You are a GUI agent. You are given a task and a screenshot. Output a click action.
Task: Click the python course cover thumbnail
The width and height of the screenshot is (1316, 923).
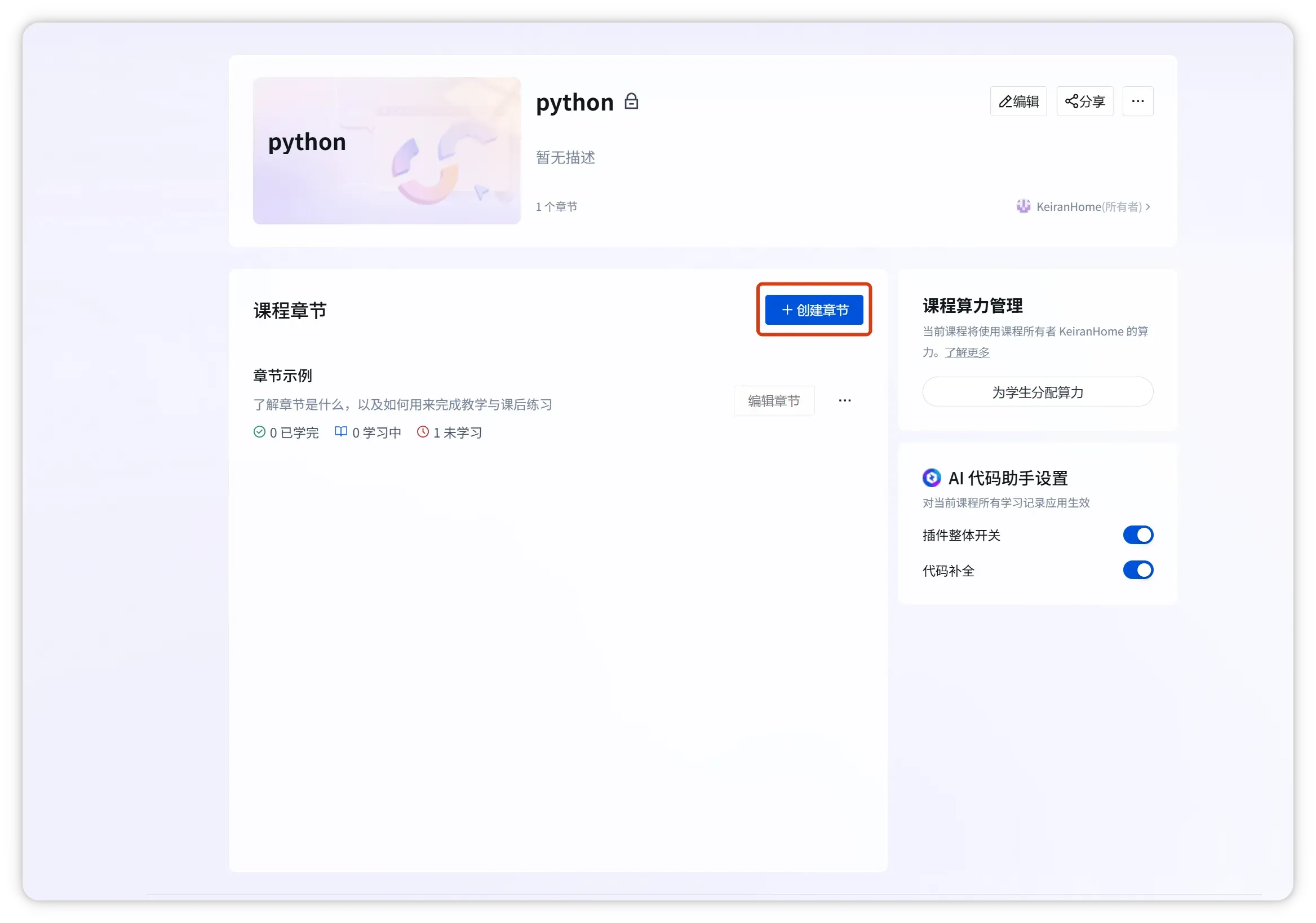(x=386, y=151)
